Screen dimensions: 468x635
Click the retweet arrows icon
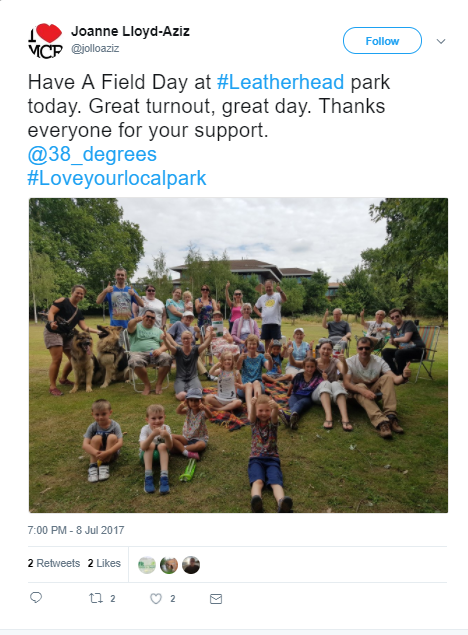tap(96, 598)
